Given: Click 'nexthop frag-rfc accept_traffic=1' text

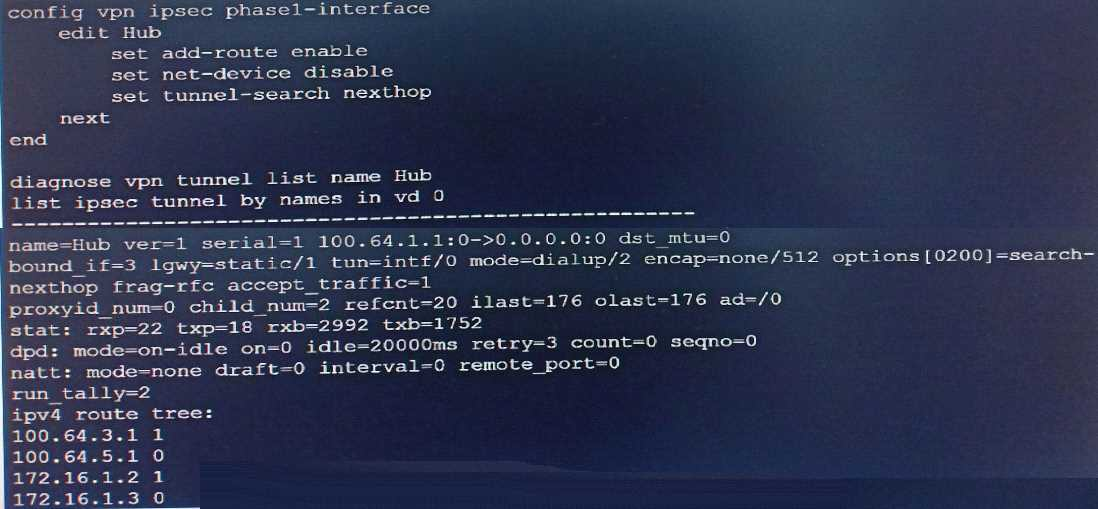Looking at the screenshot, I should point(220,282).
